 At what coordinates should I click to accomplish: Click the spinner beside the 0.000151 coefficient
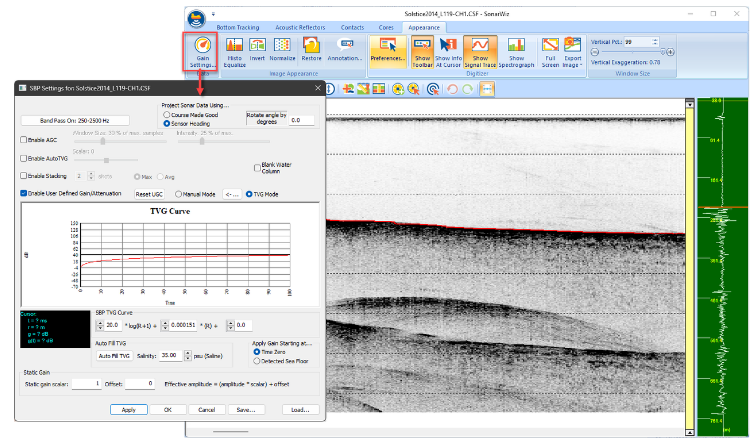click(165, 325)
